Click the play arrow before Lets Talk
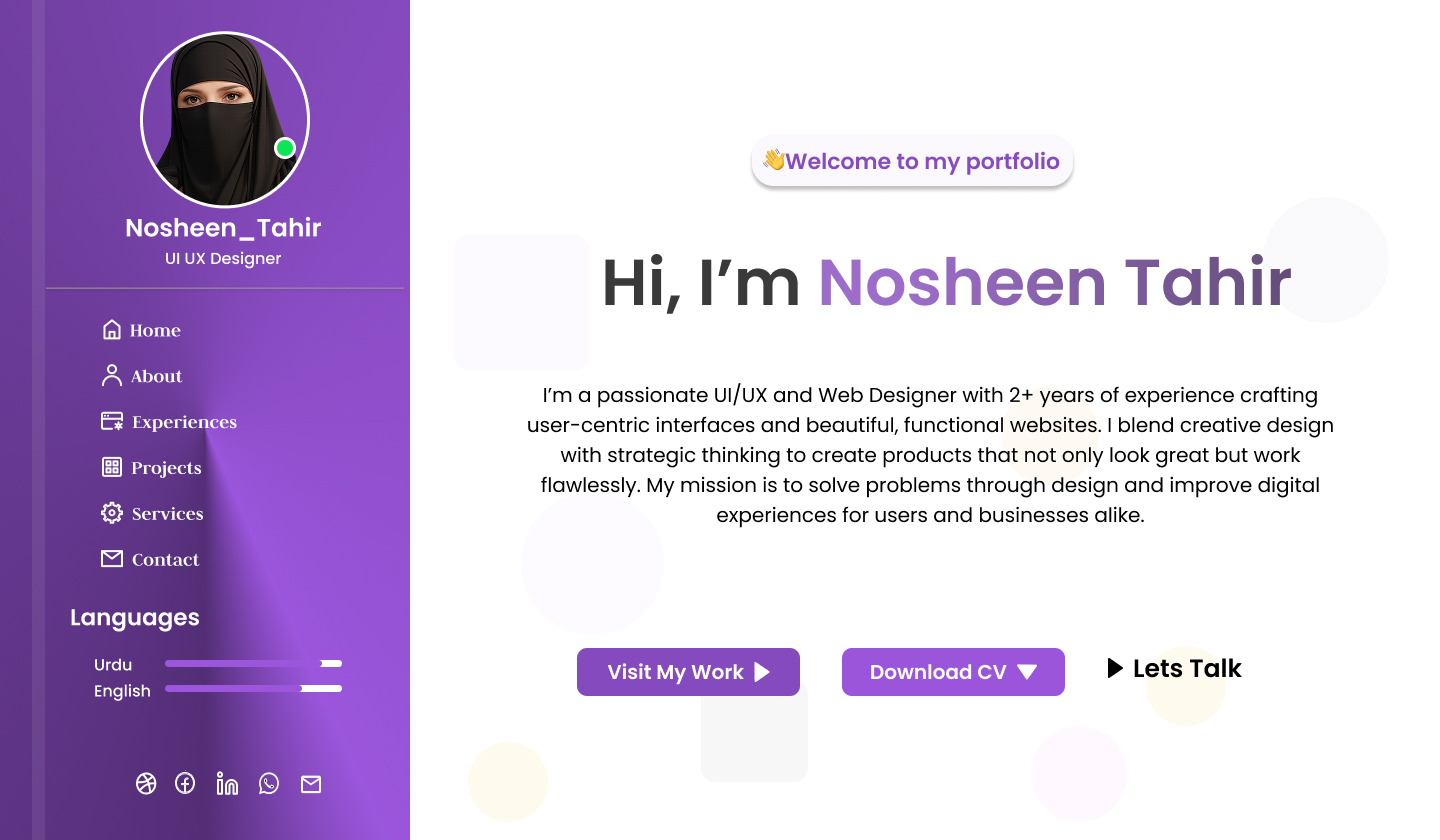The image size is (1440, 840). pos(1115,668)
